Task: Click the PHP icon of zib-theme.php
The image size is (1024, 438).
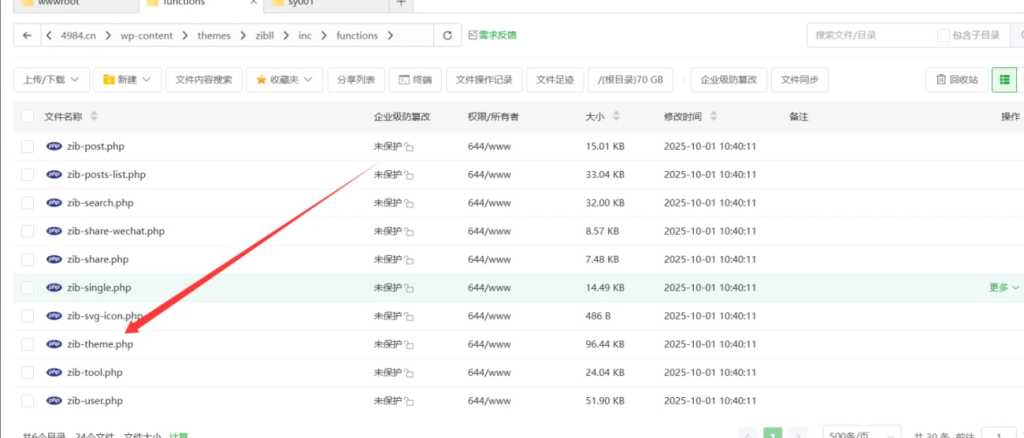Action: pyautogui.click(x=54, y=345)
